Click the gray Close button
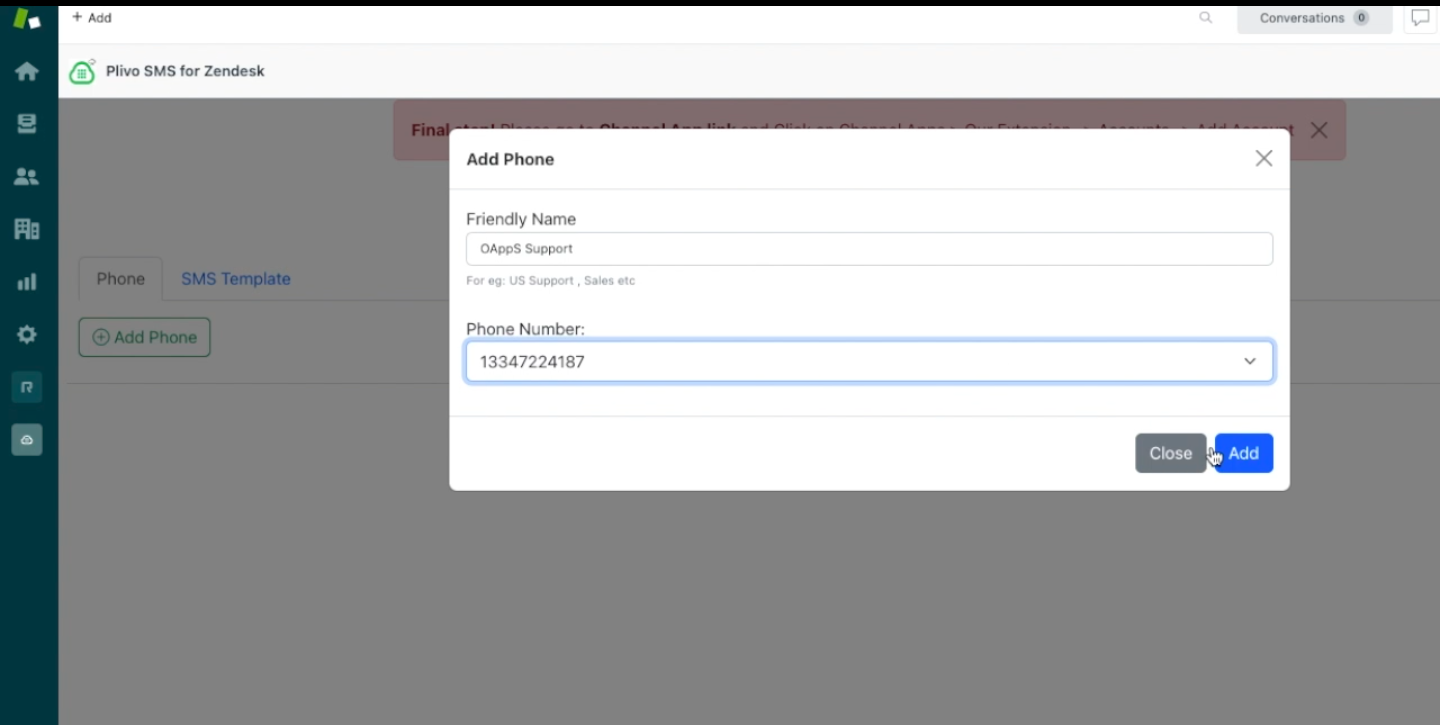 1171,453
